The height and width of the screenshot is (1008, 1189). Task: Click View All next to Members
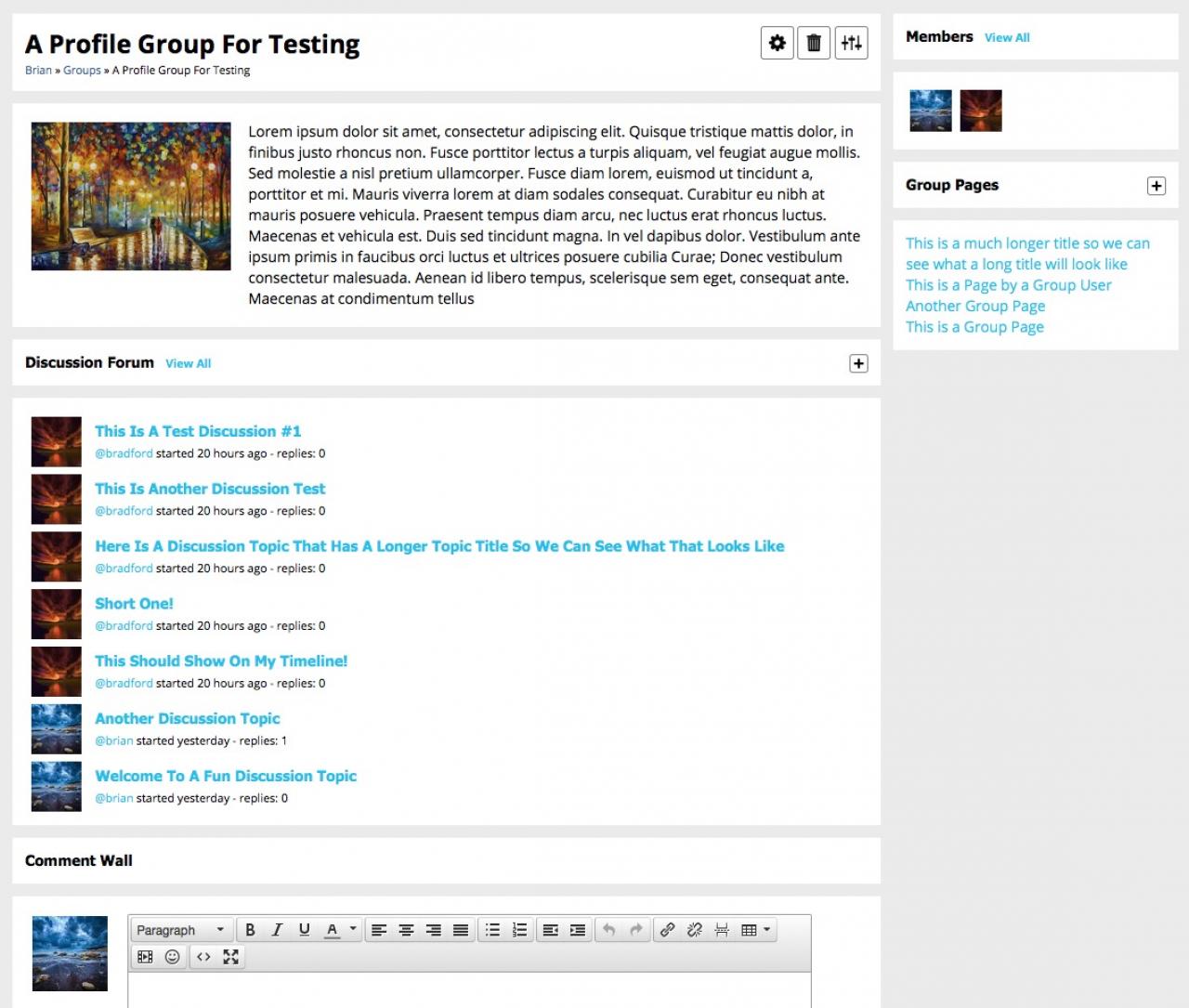click(x=1007, y=38)
